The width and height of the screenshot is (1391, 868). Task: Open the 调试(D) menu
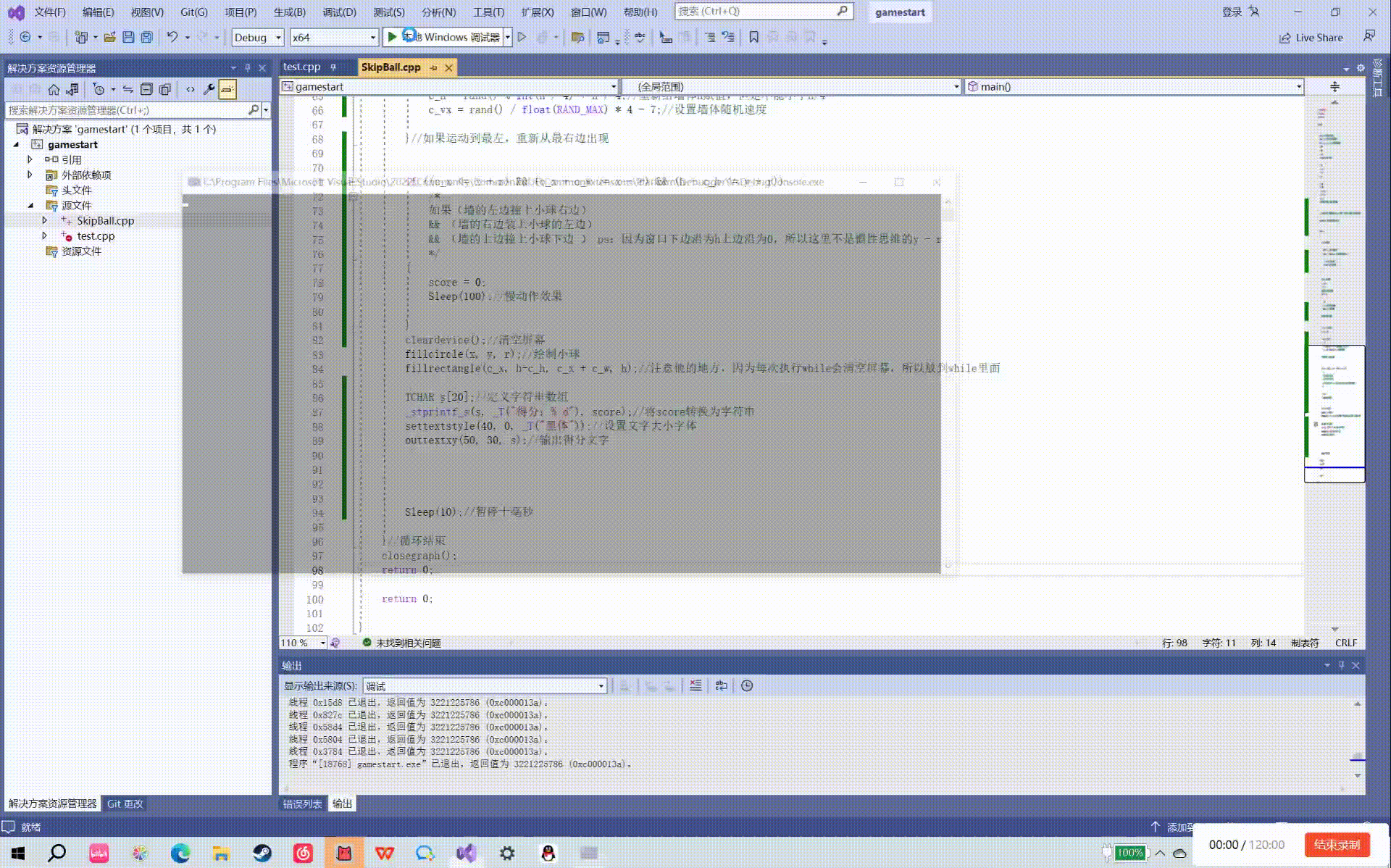coord(339,12)
